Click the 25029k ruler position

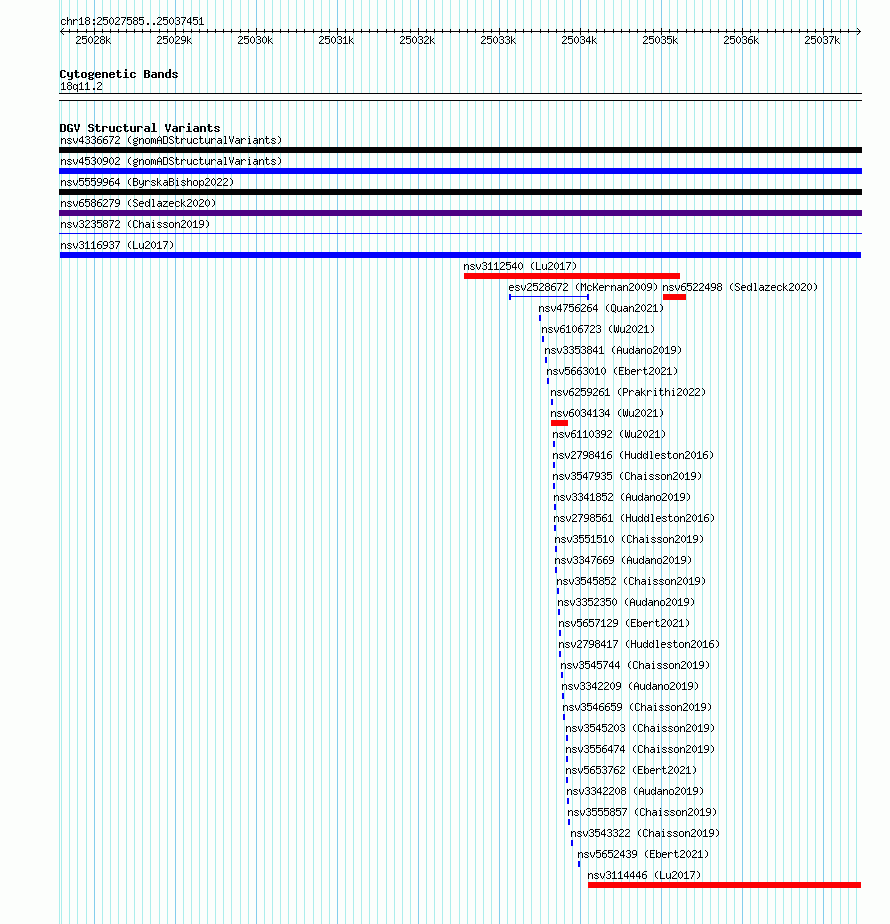tap(174, 41)
